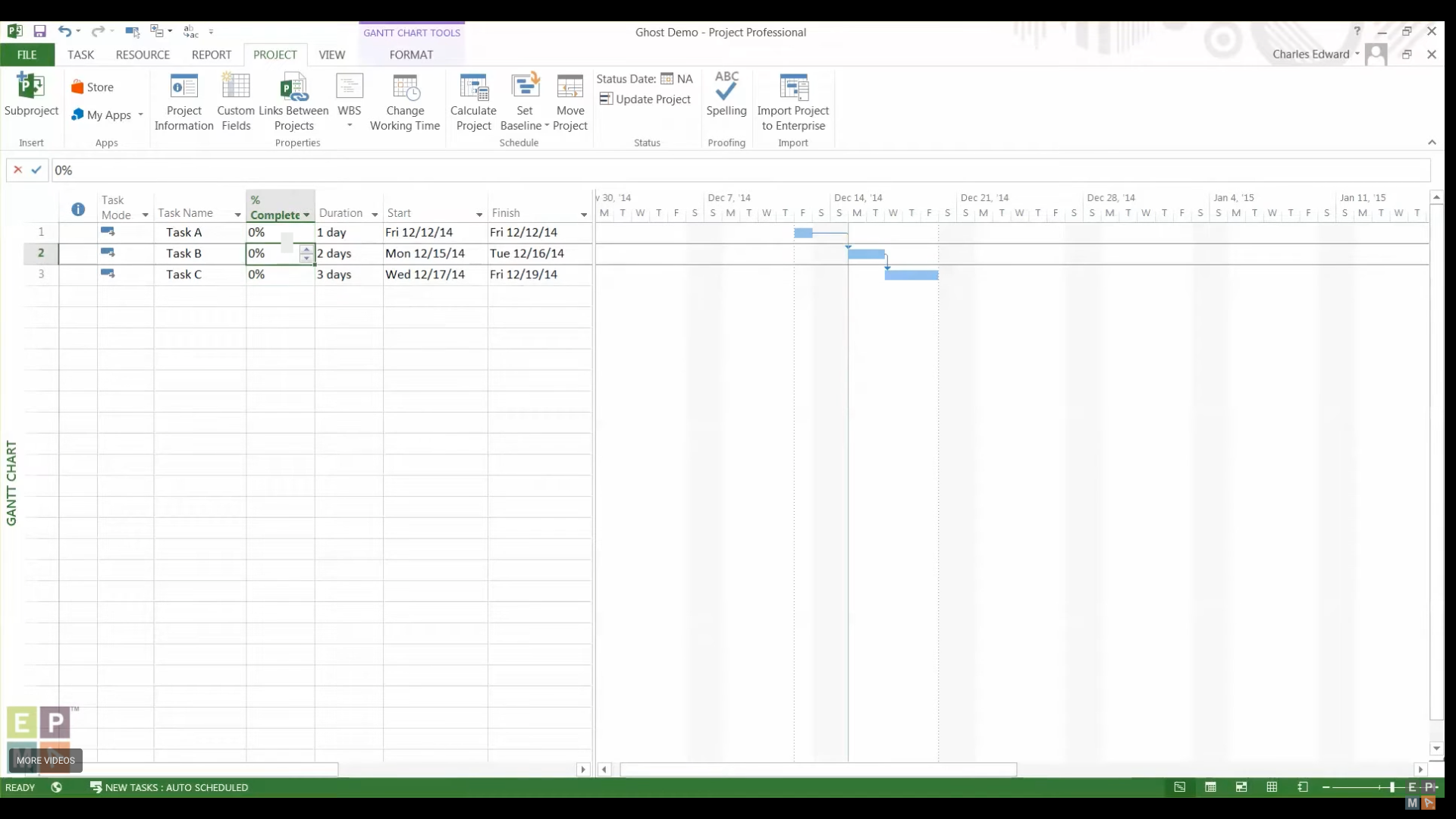Click the Move Project icon

click(x=570, y=88)
